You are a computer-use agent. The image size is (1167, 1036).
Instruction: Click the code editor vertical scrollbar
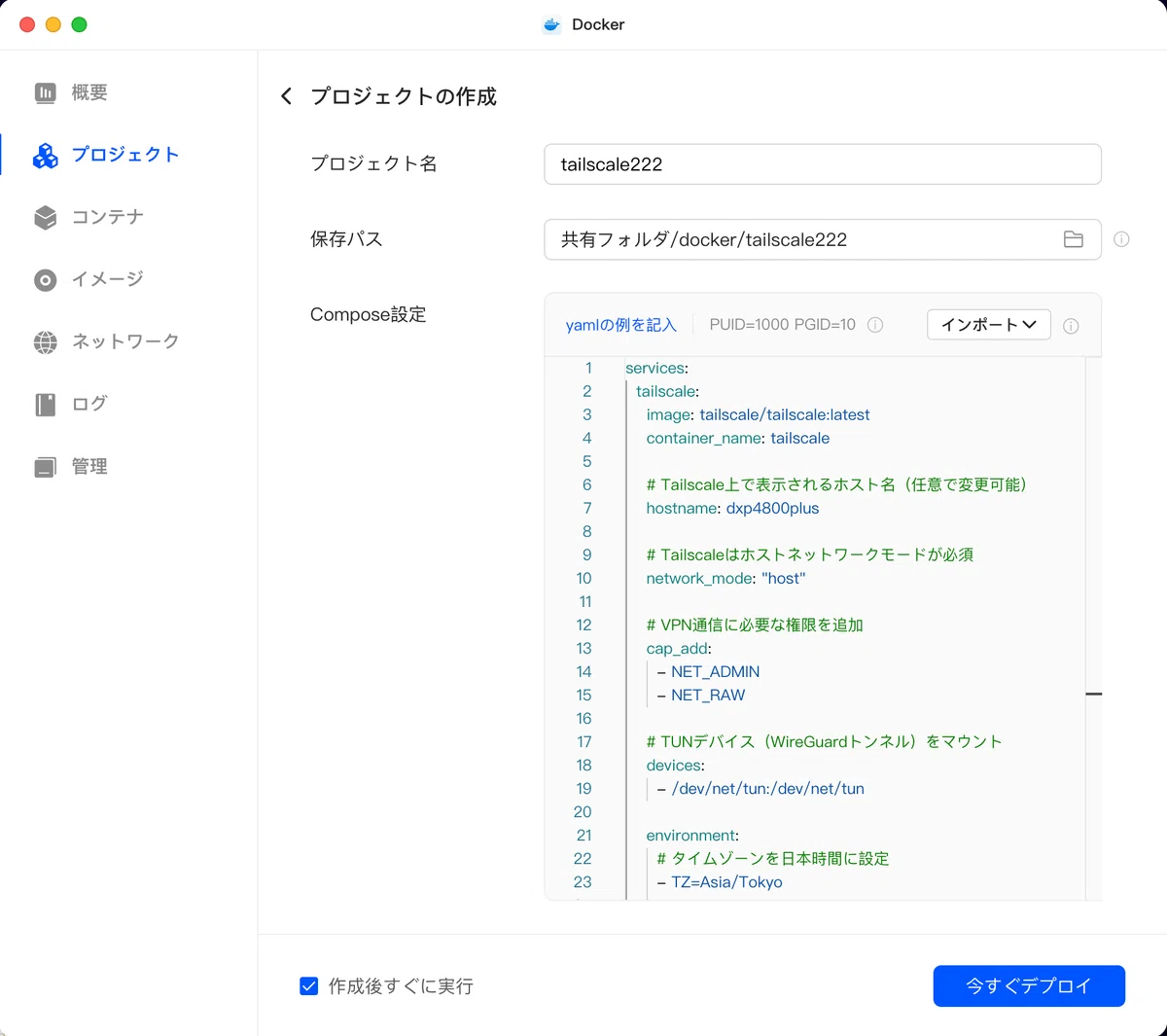point(1094,628)
